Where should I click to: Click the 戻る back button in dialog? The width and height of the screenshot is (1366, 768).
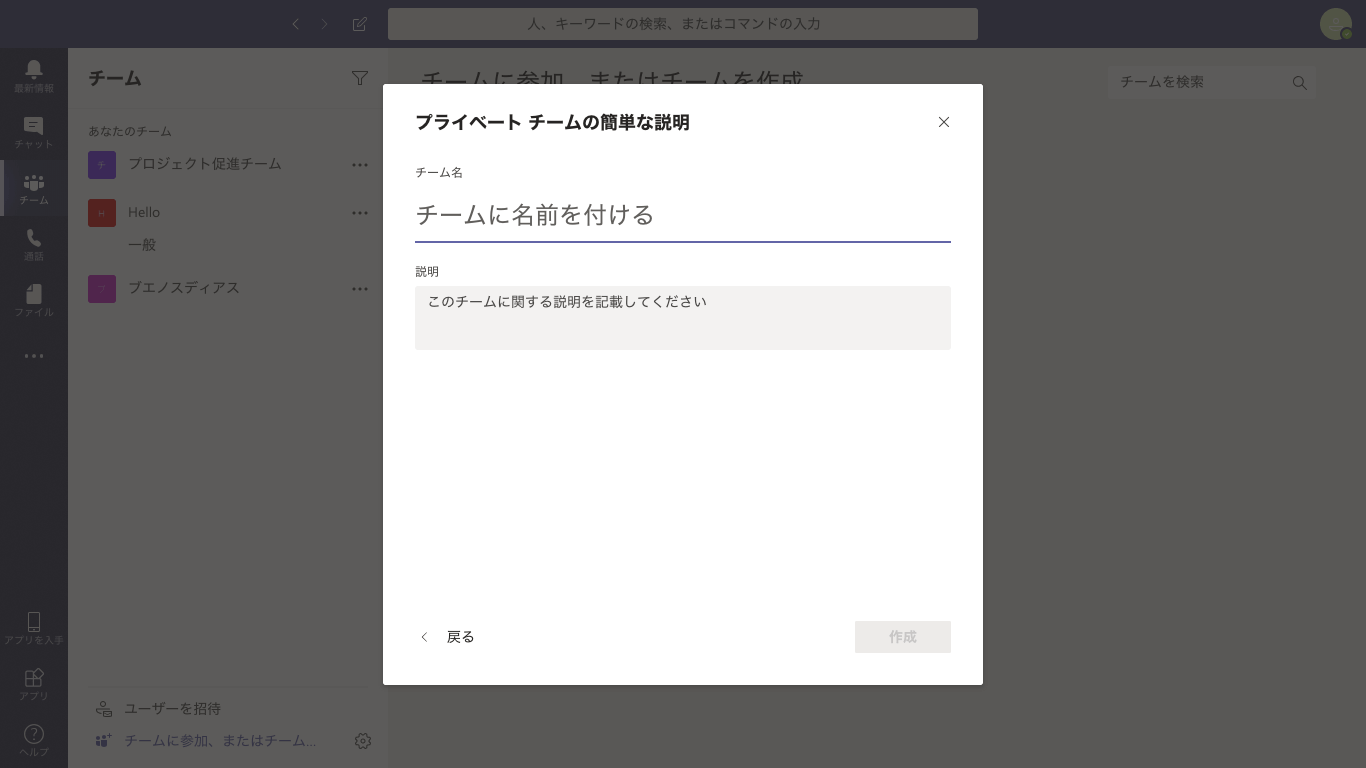(x=447, y=637)
